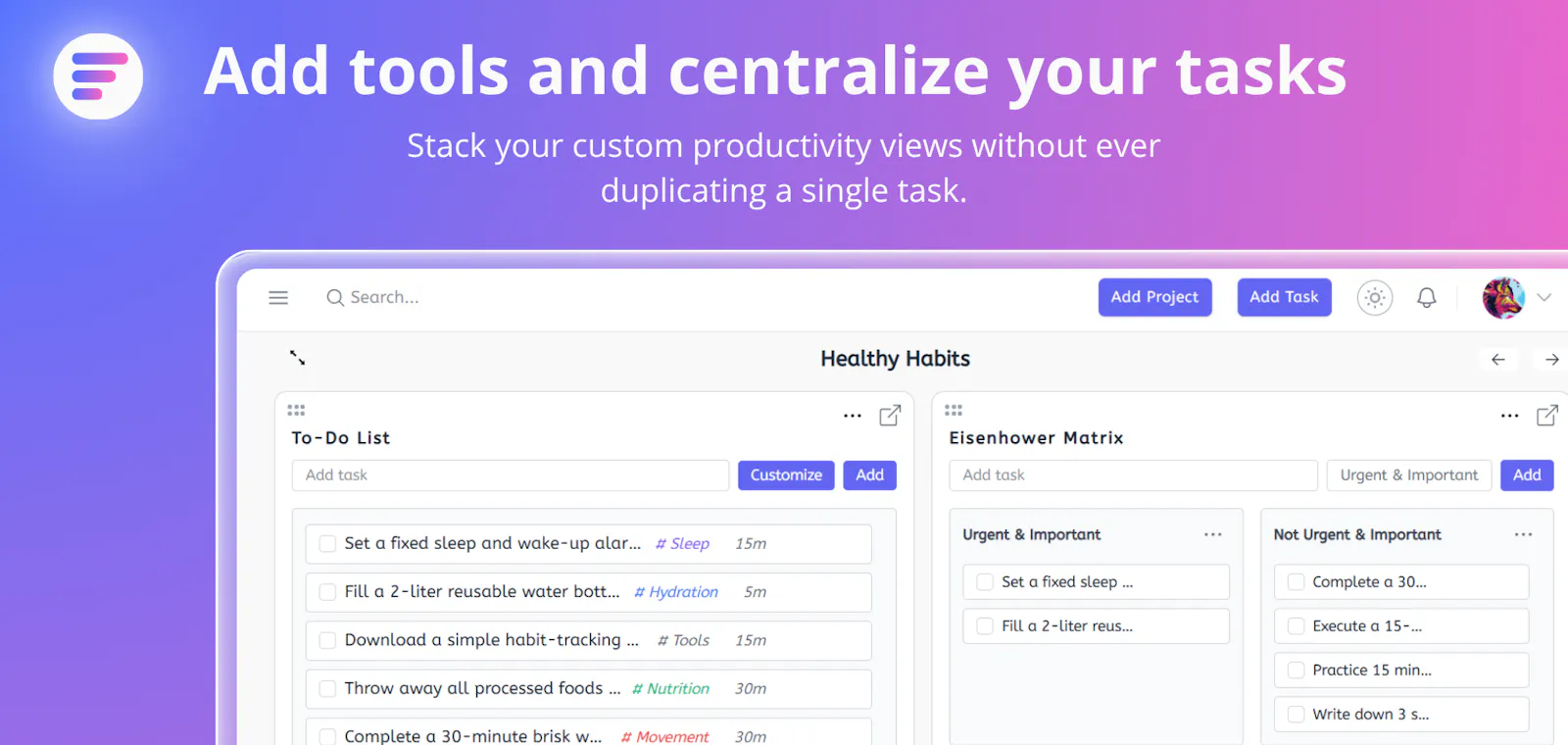The image size is (1568, 745).
Task: Click 'Write down 3 s...' task text
Action: click(1371, 715)
